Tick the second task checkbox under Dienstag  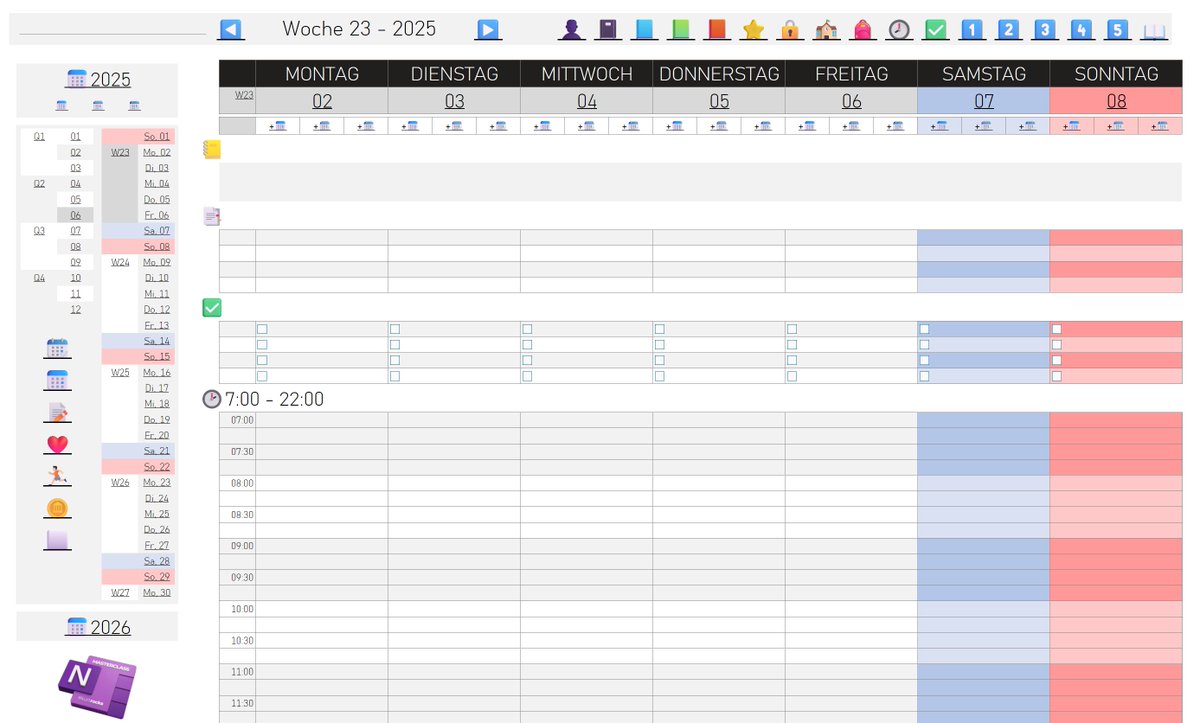click(x=395, y=344)
